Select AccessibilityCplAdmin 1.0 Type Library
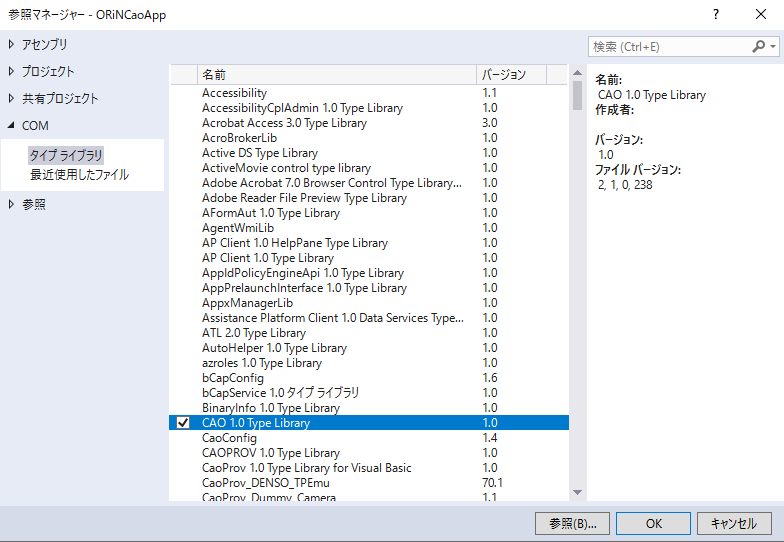784x542 pixels. pyautogui.click(x=369, y=108)
